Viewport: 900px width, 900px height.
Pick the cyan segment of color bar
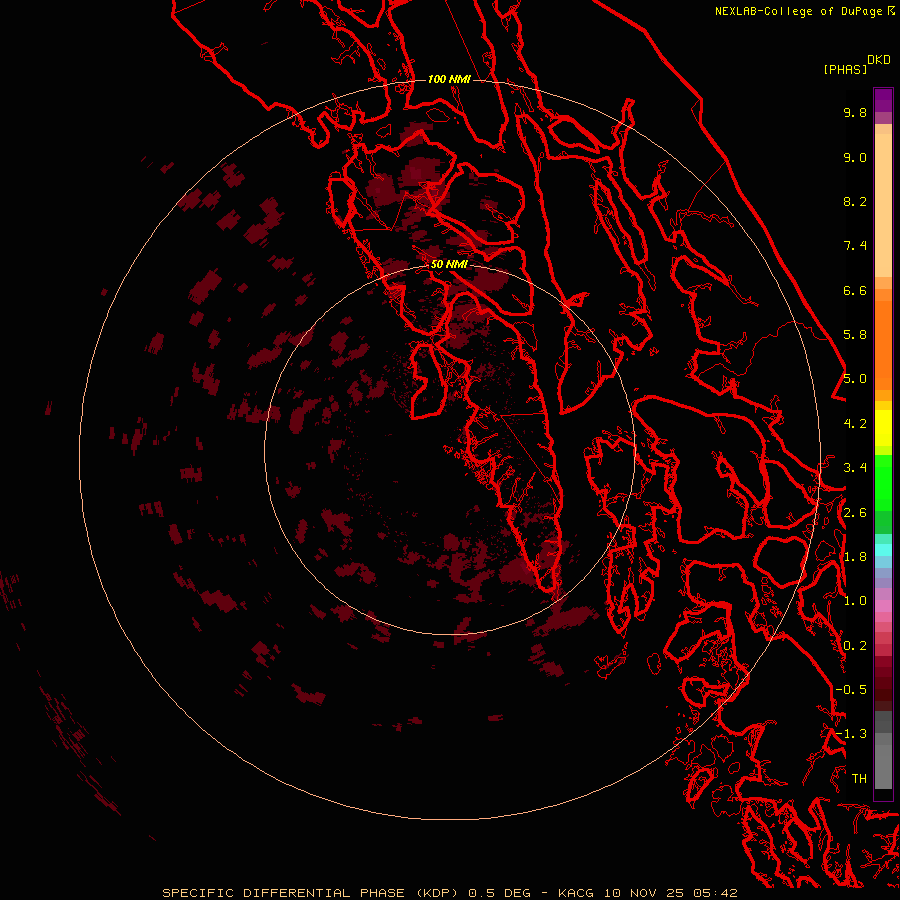883,550
